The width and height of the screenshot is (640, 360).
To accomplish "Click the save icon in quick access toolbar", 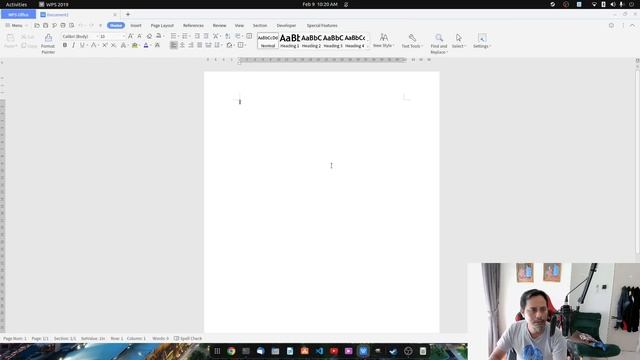I will [45, 25].
